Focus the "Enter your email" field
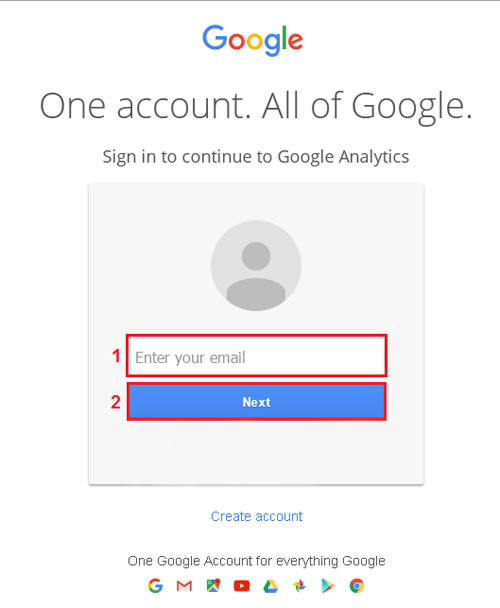The image size is (500, 608). tap(256, 356)
